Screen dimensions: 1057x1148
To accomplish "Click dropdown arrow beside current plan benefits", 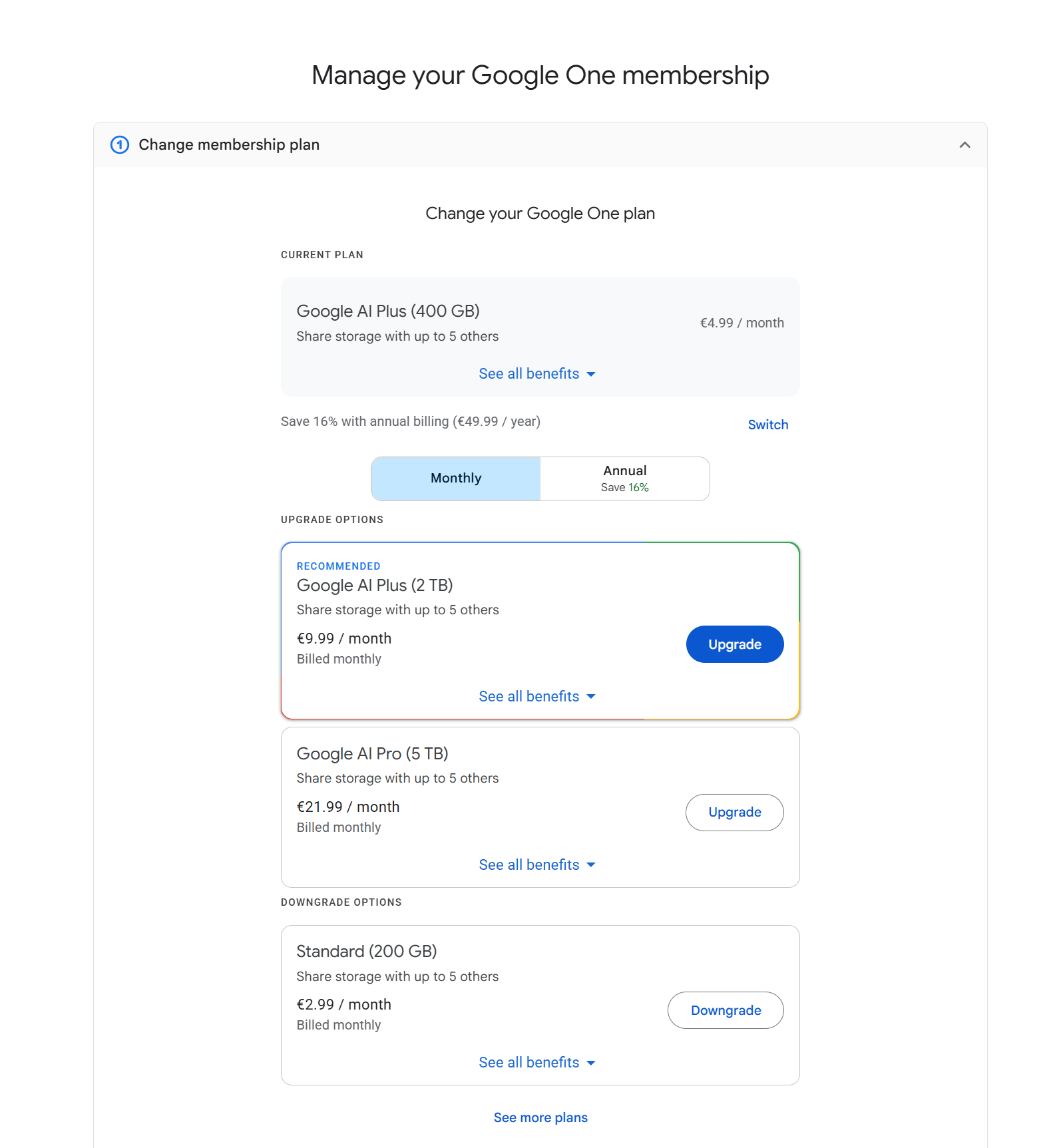I will pos(591,374).
